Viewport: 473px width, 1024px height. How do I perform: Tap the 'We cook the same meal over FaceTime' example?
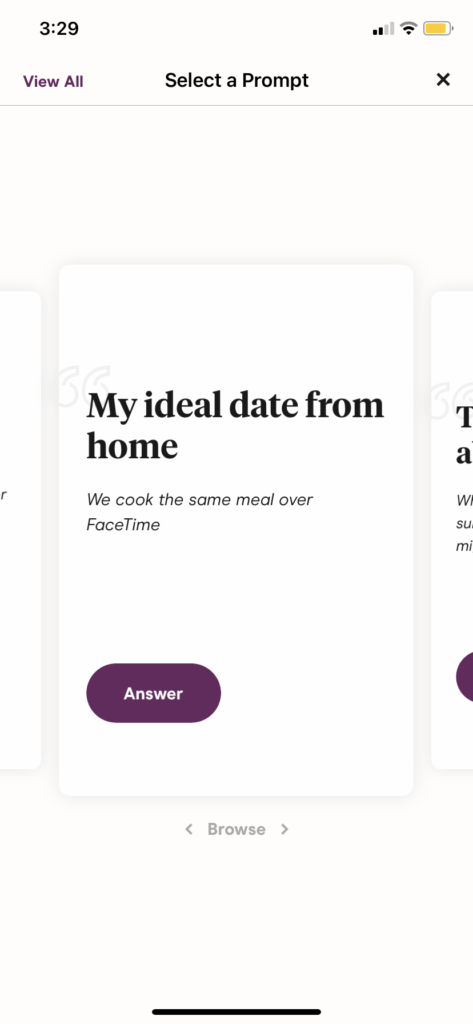[200, 512]
